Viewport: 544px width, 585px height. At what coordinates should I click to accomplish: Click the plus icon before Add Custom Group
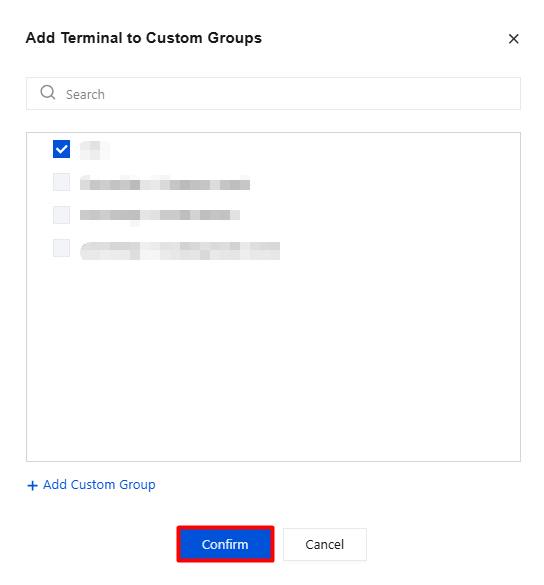32,485
